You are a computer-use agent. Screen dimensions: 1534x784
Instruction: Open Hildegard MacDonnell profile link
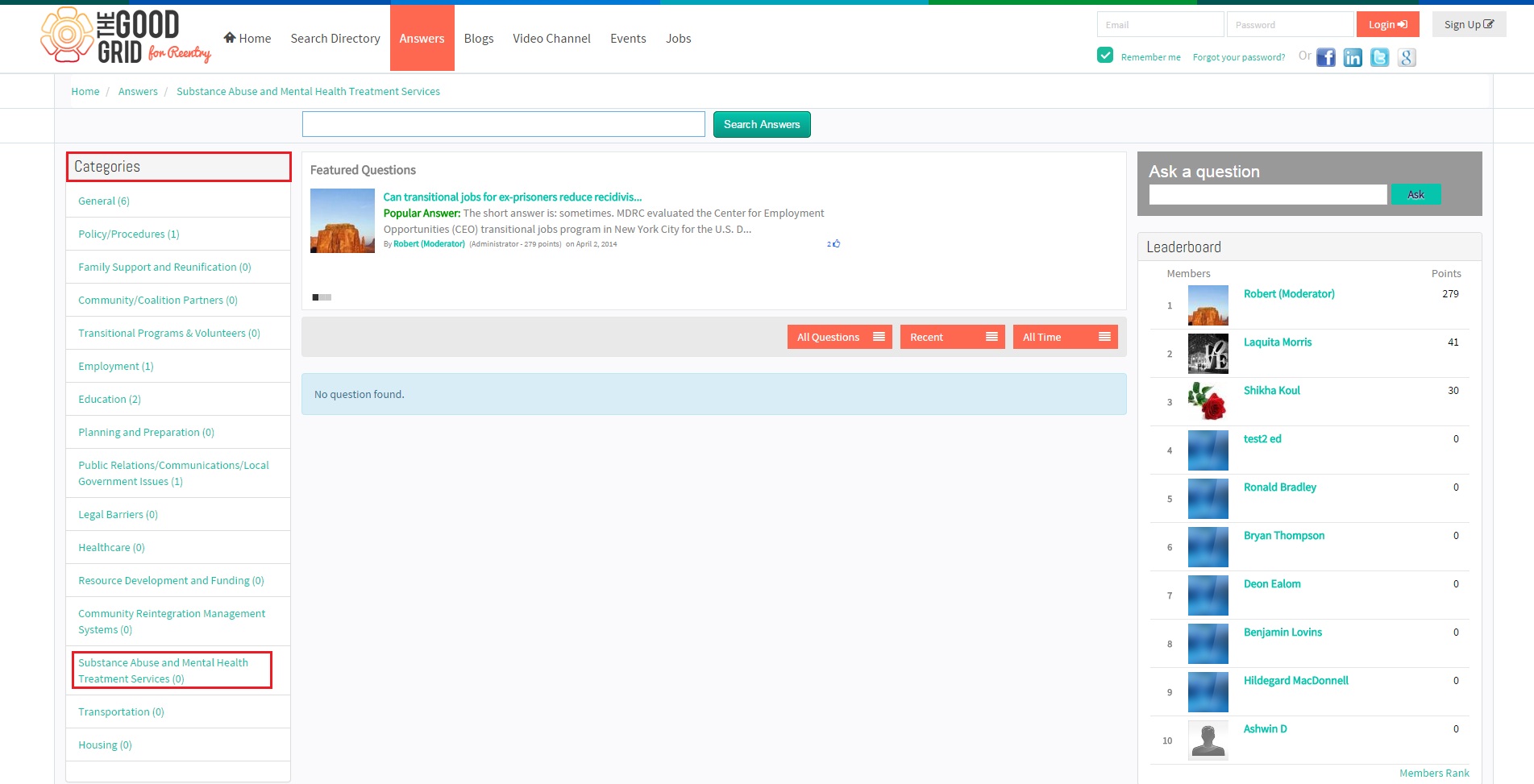click(1296, 680)
